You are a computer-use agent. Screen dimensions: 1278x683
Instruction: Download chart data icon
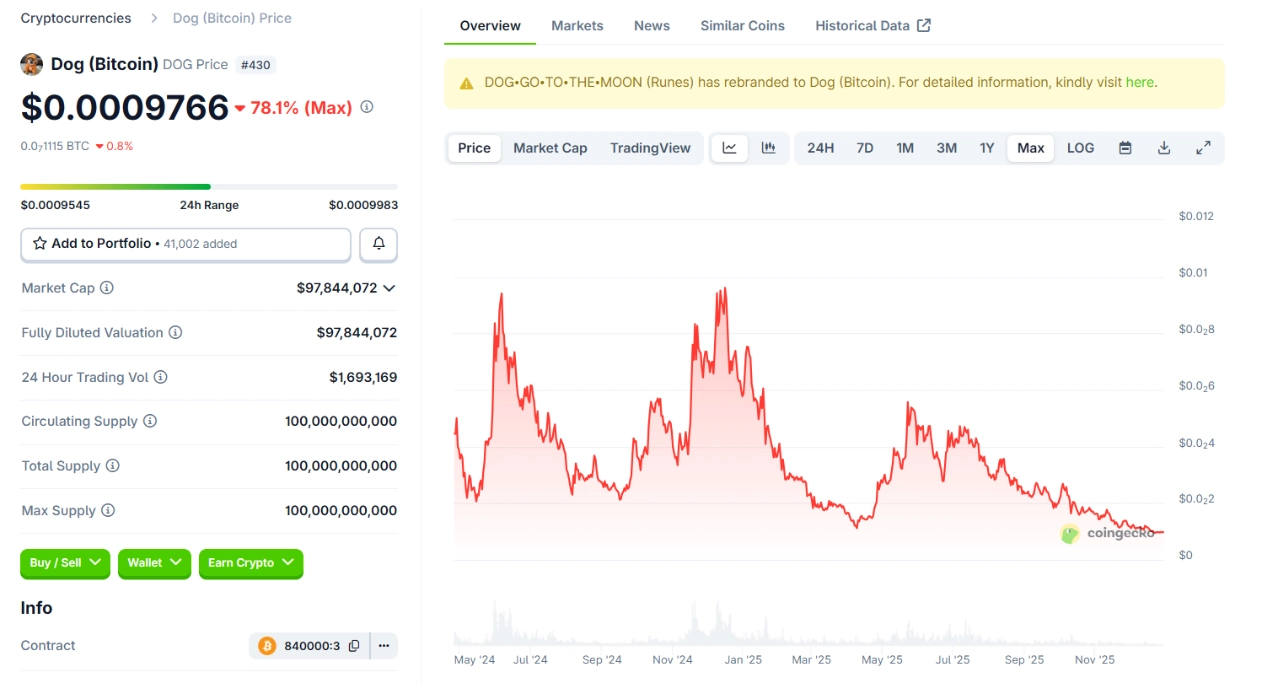pos(1164,148)
